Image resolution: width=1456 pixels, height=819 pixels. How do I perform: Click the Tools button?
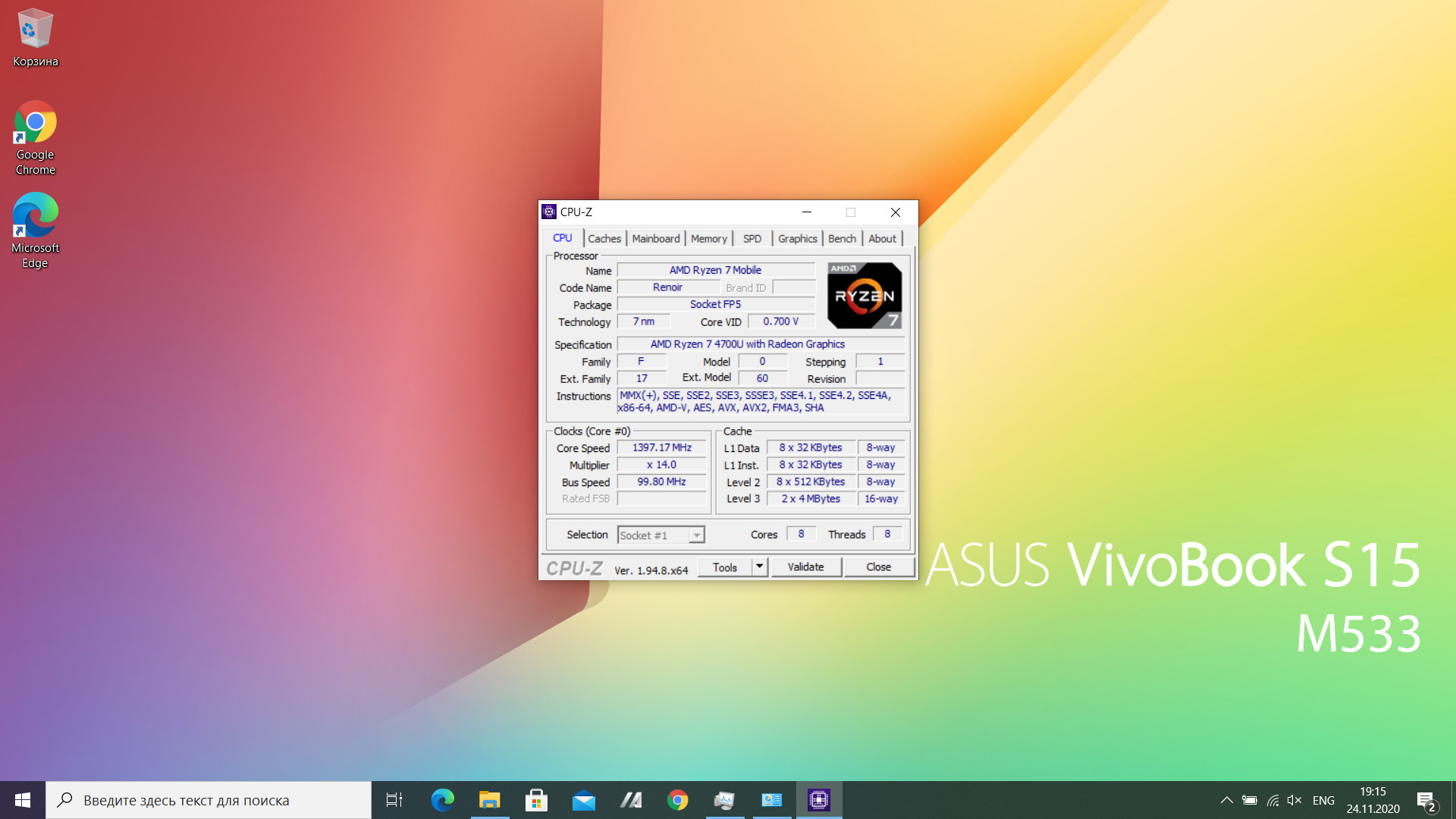pos(725,567)
